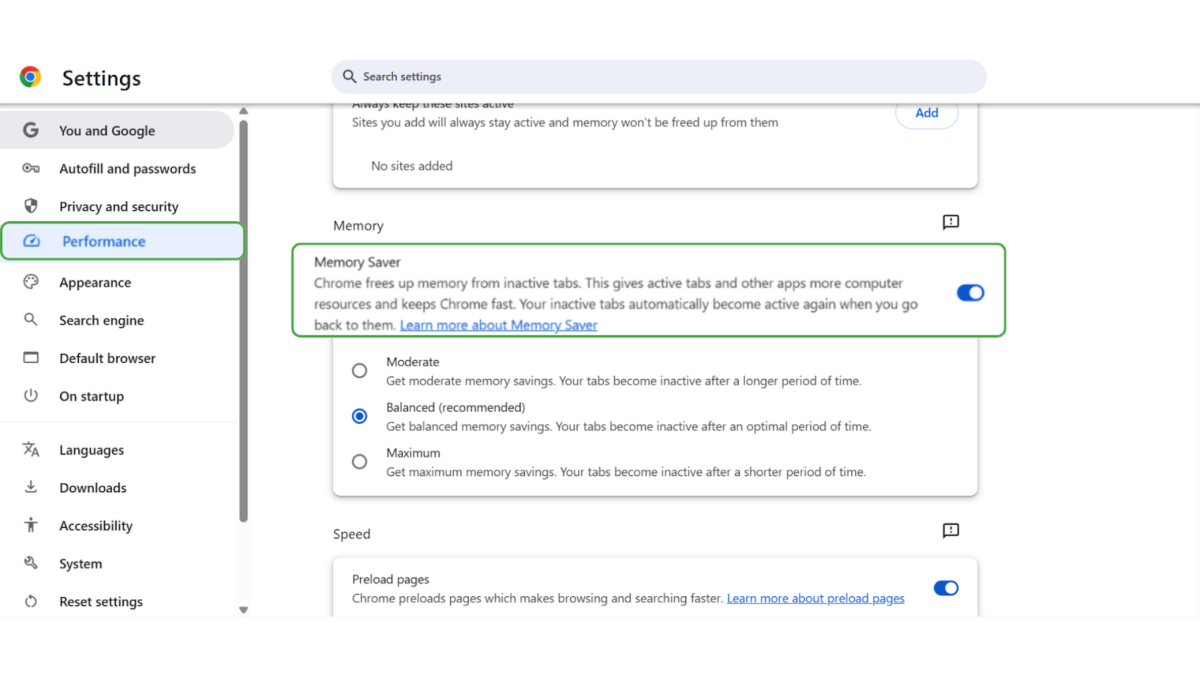Click the feedback icon next to Speed heading

click(x=951, y=531)
